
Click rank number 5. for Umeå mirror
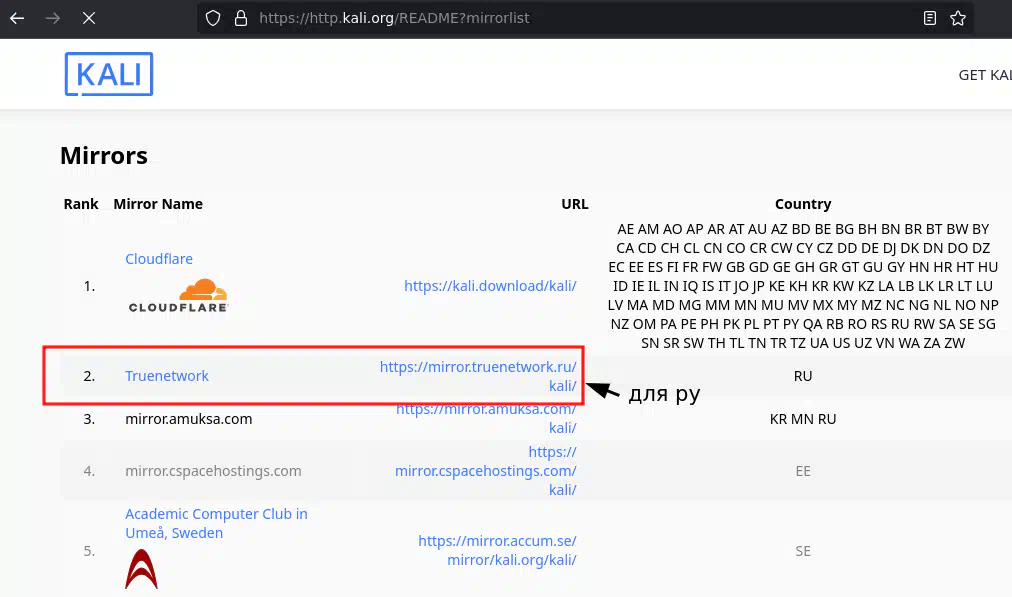tap(89, 551)
